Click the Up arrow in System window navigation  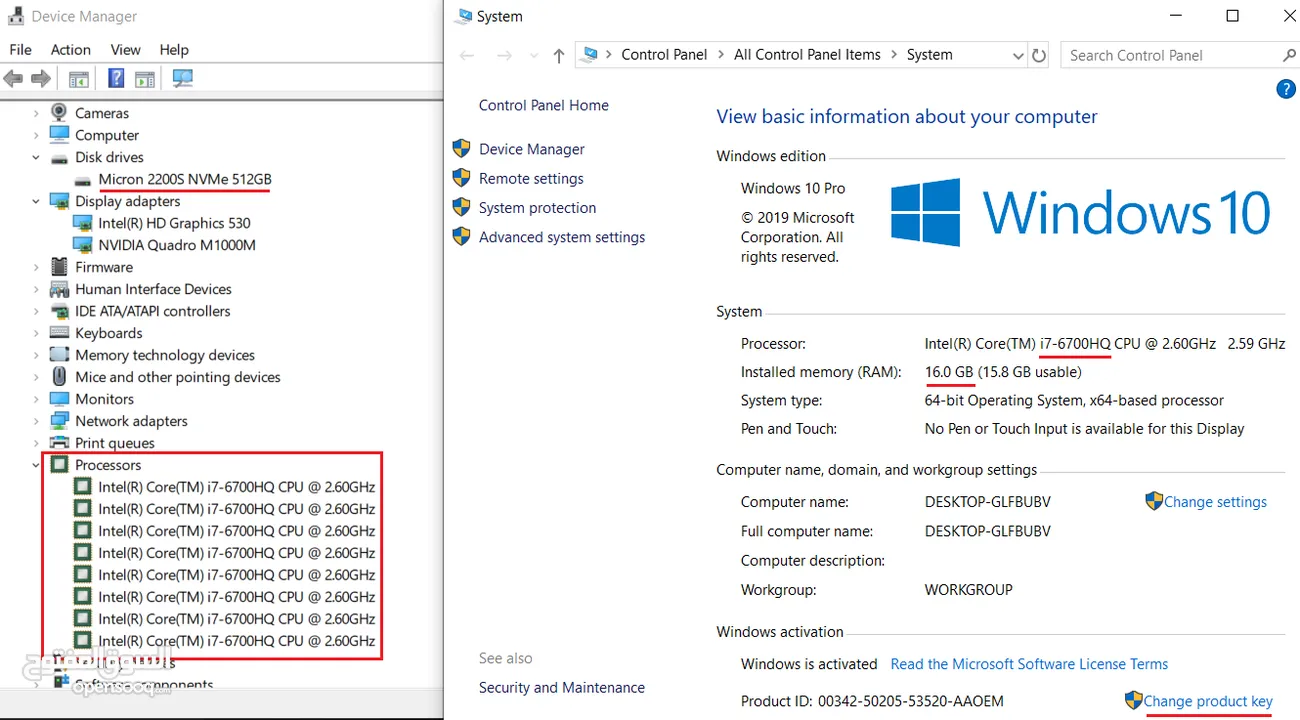point(559,56)
